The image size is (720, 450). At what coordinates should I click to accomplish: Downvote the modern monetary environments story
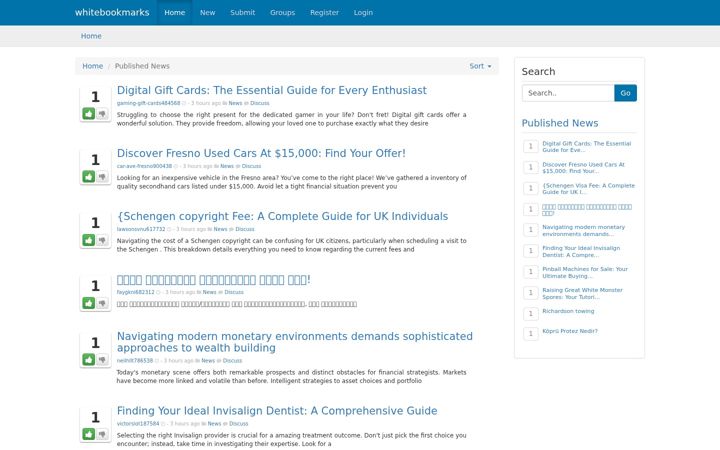click(x=102, y=360)
